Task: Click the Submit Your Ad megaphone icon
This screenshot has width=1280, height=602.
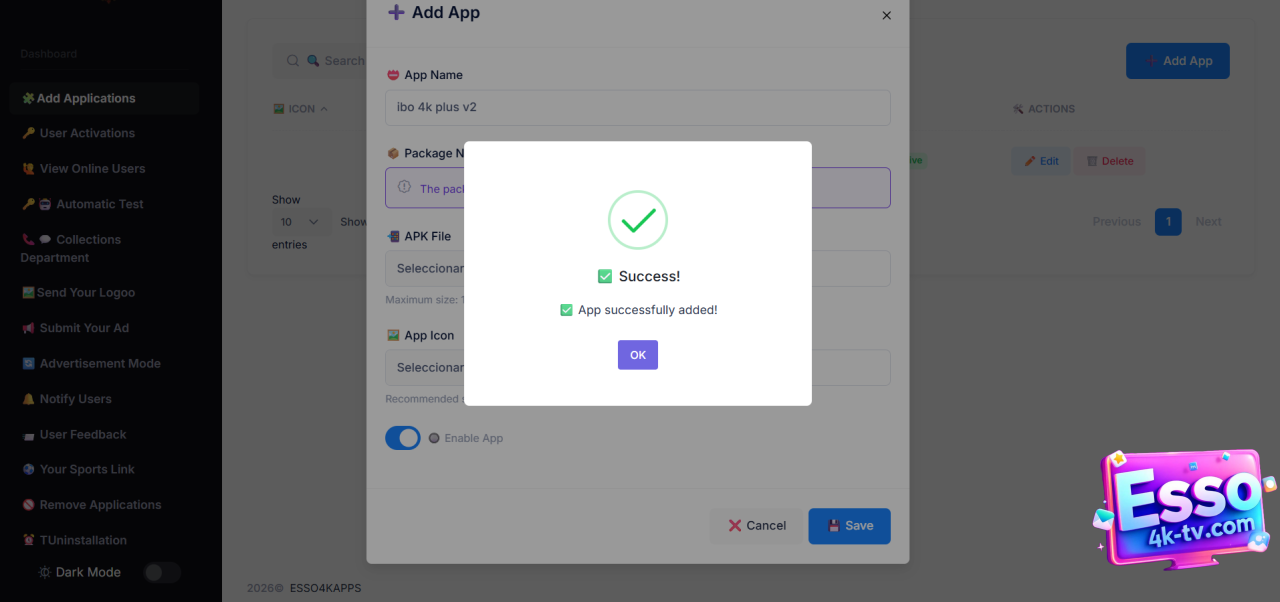Action: click(28, 328)
